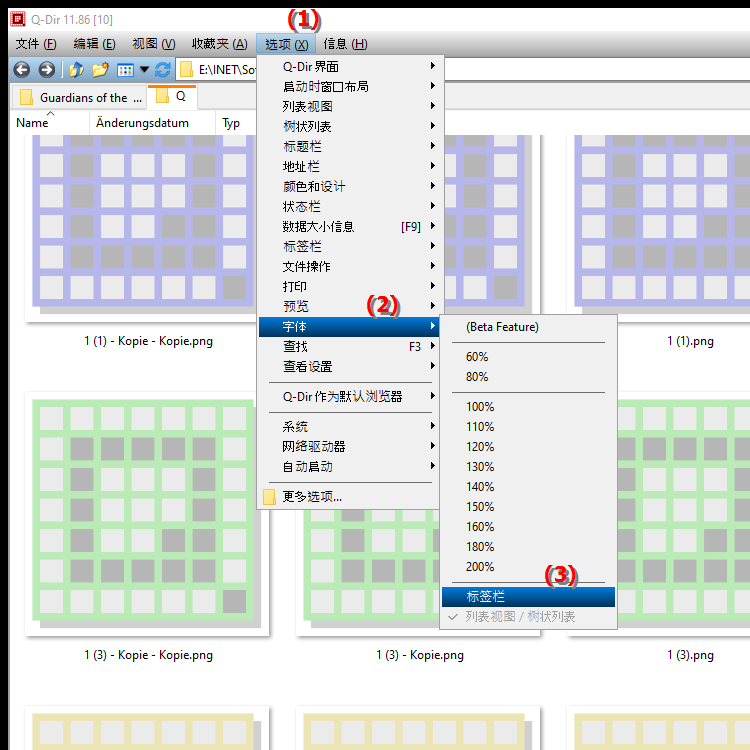Set font size to 80%

pos(528,377)
